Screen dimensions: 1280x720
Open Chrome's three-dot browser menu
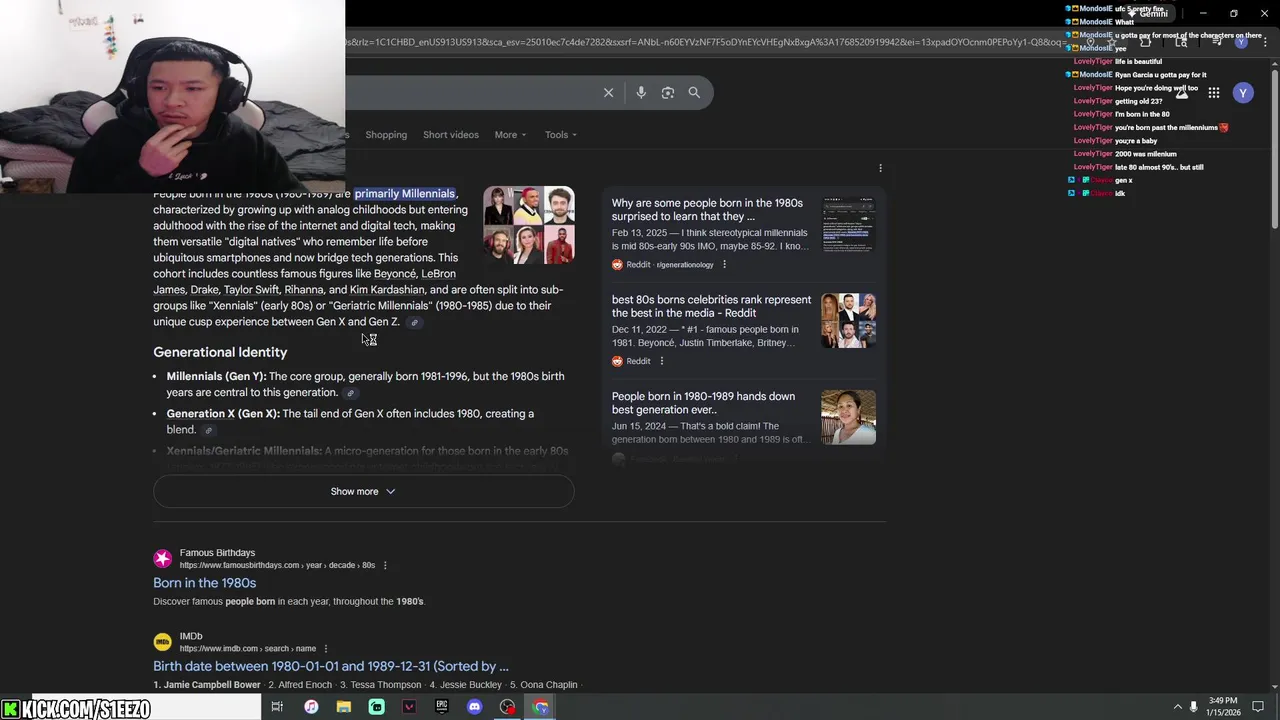click(1263, 42)
